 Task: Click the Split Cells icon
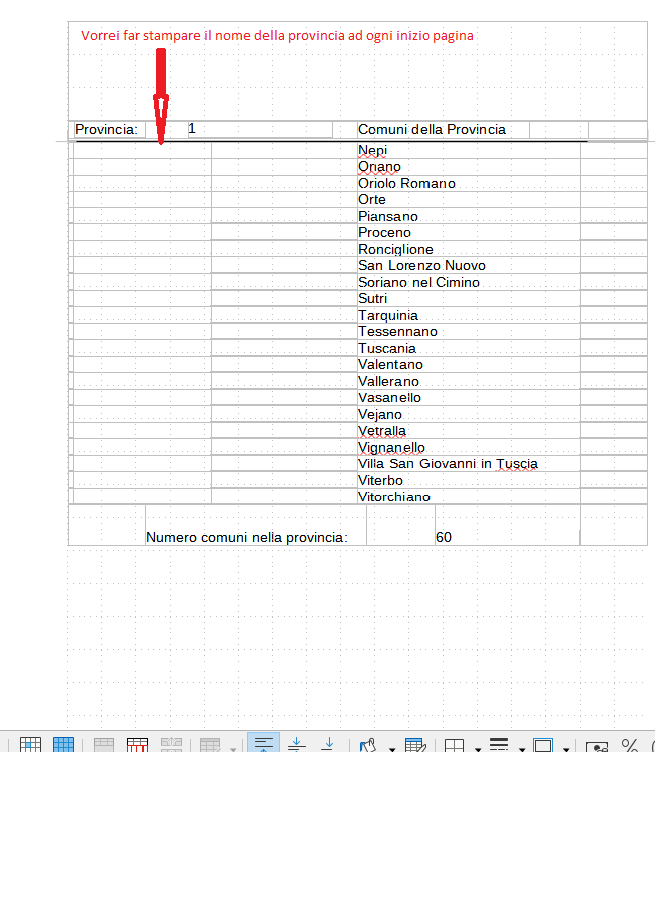pyautogui.click(x=138, y=745)
